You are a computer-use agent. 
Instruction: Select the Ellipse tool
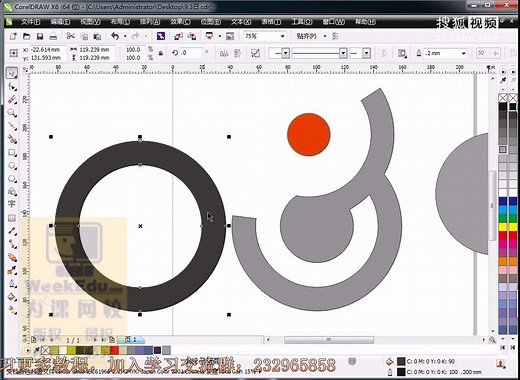click(x=12, y=166)
